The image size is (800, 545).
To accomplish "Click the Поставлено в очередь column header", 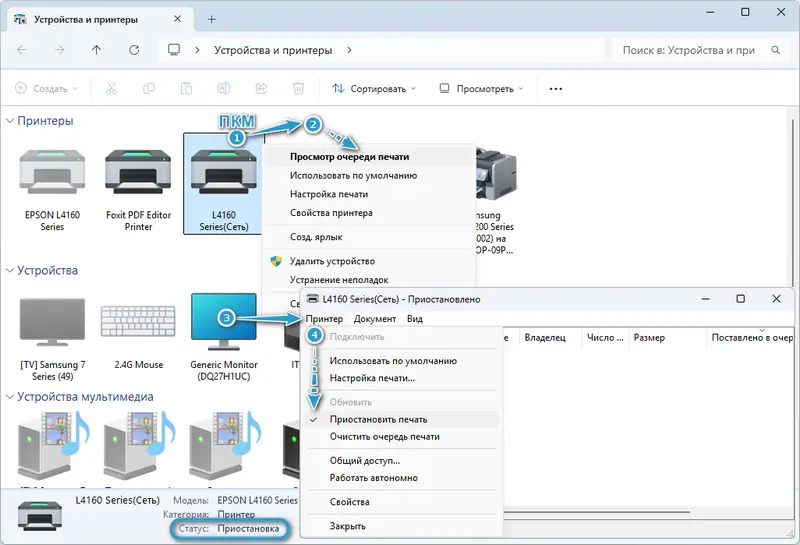I will pos(750,338).
